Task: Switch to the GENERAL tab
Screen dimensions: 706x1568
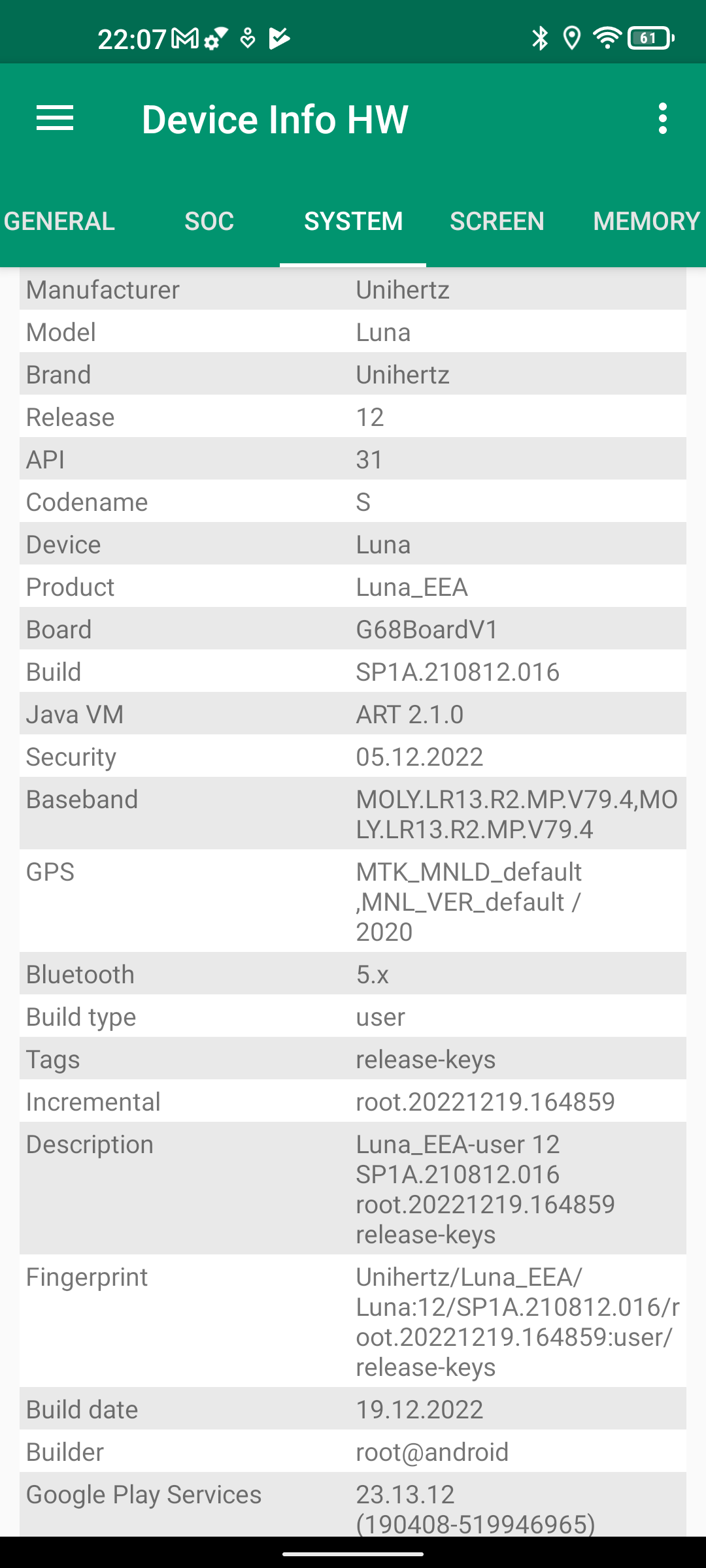Action: point(59,221)
